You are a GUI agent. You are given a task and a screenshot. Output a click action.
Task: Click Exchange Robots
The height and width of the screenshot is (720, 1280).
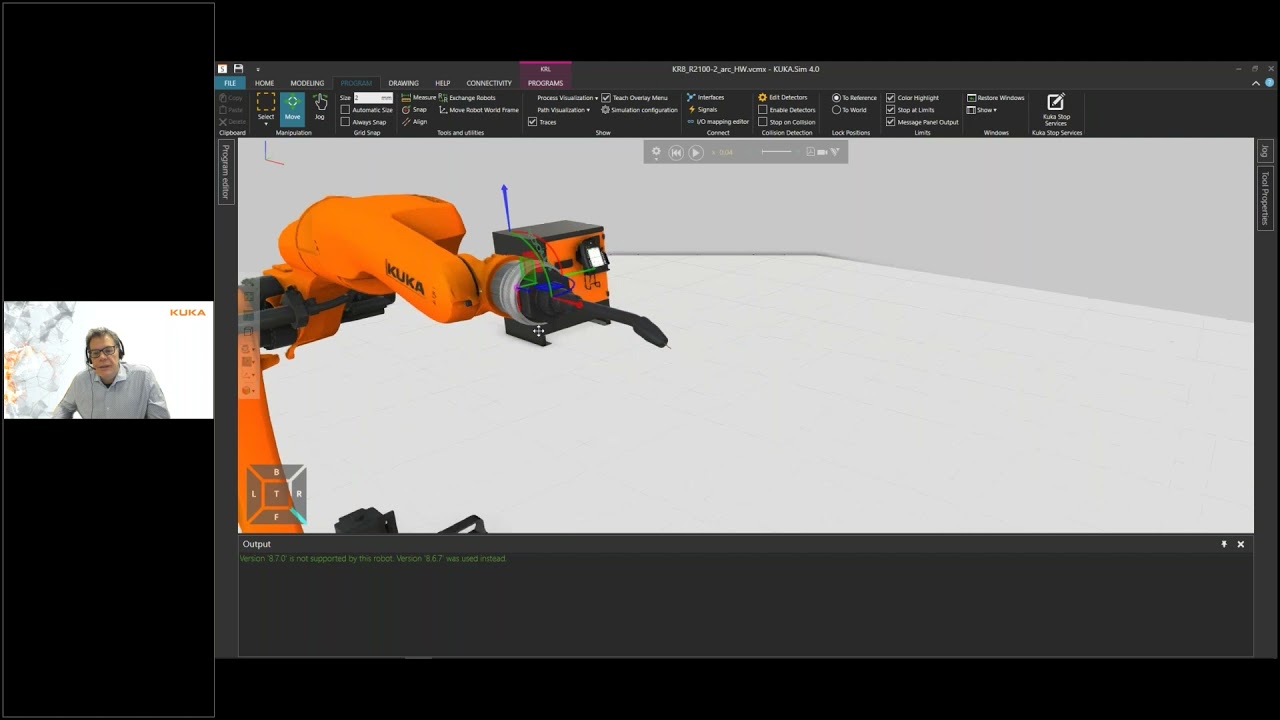[x=467, y=98]
